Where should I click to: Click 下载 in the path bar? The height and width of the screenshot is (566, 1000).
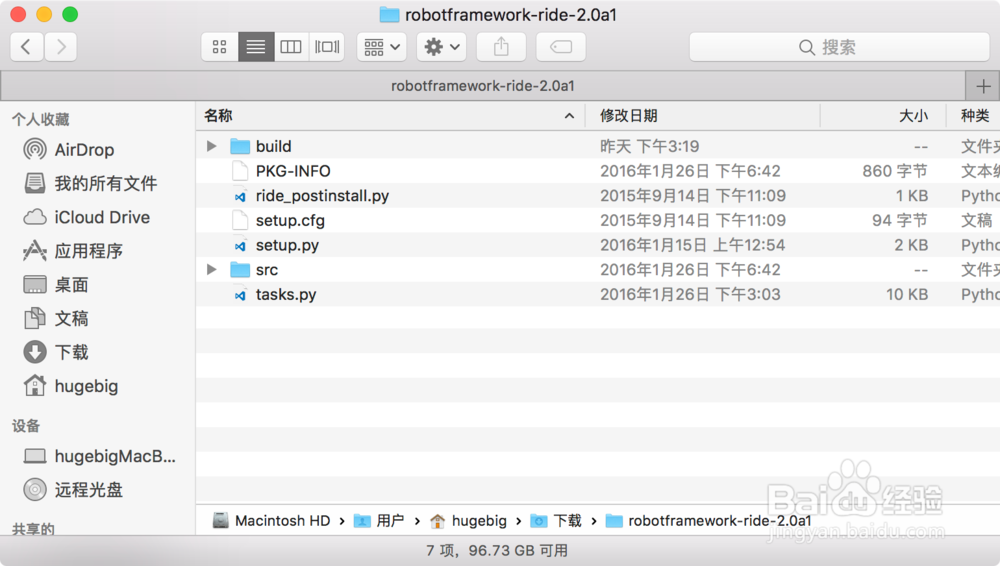pyautogui.click(x=556, y=521)
